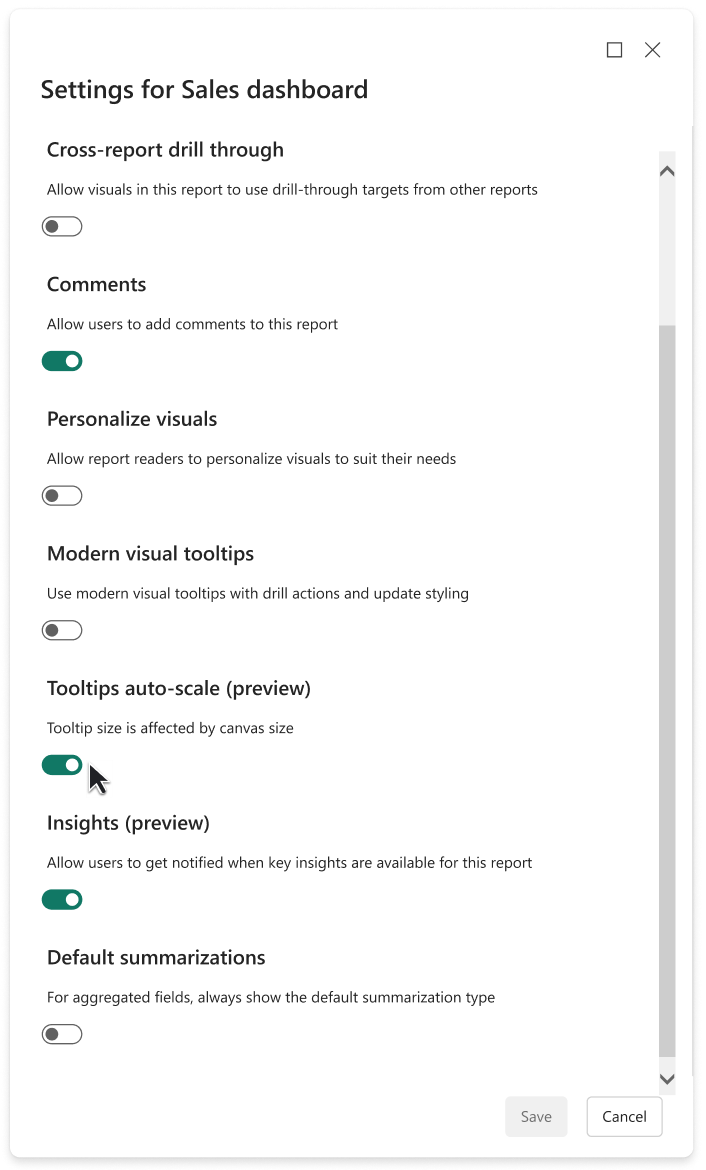Select the Settings for Sales dashboard title

(204, 90)
